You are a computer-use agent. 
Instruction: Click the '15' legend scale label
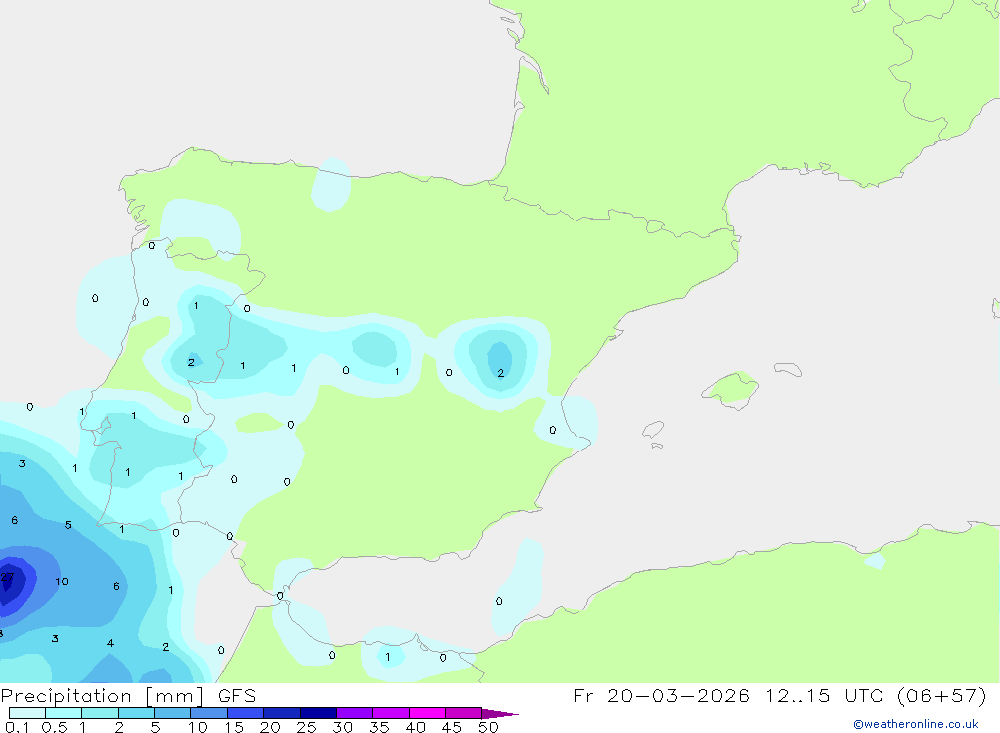tap(233, 727)
